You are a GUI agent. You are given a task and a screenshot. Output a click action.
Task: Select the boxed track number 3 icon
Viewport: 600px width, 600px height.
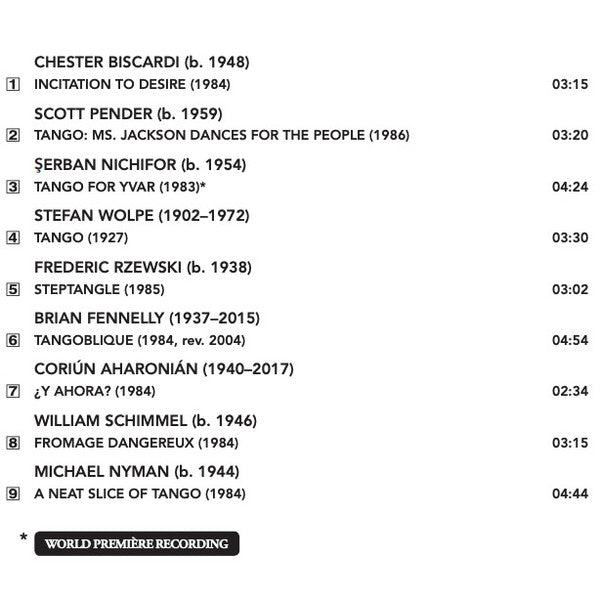(x=13, y=187)
